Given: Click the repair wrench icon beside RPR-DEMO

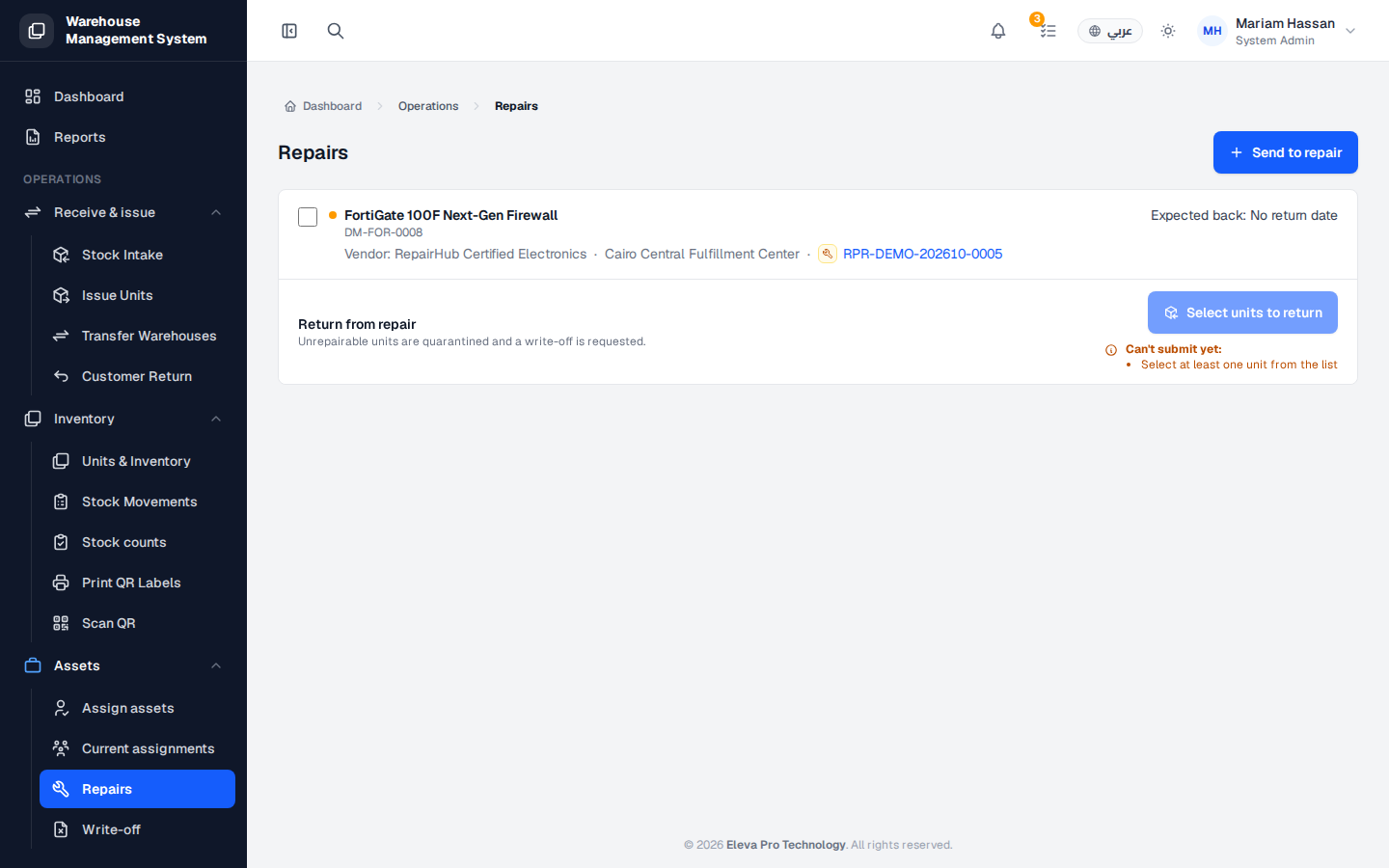Looking at the screenshot, I should click(x=827, y=254).
